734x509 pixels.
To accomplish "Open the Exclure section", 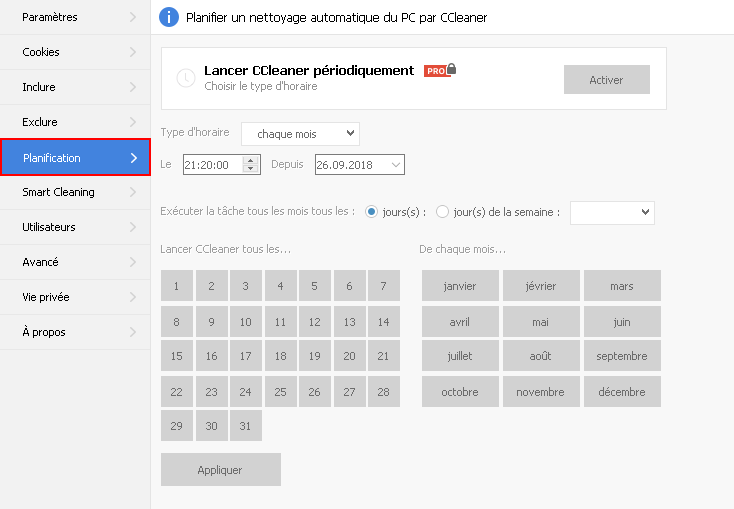I will [x=75, y=122].
